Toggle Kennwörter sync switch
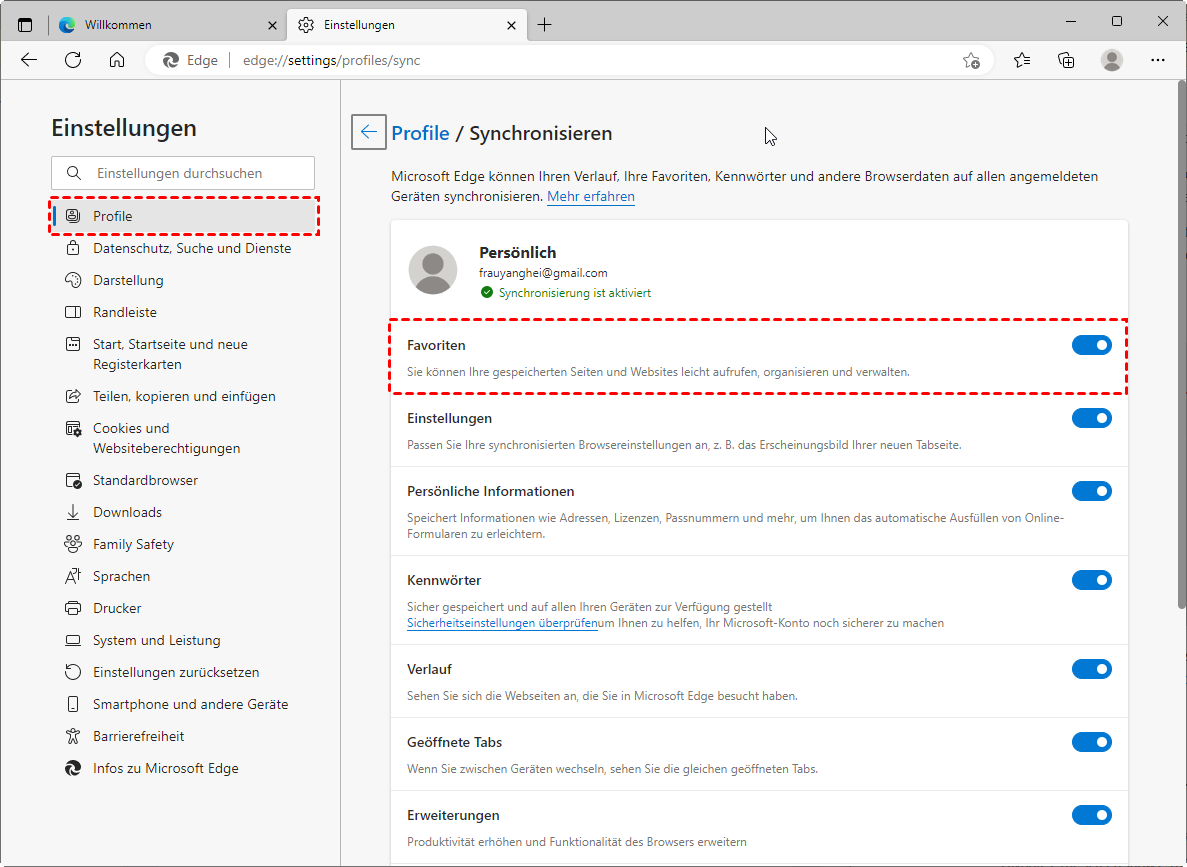This screenshot has width=1187, height=867. [x=1092, y=580]
